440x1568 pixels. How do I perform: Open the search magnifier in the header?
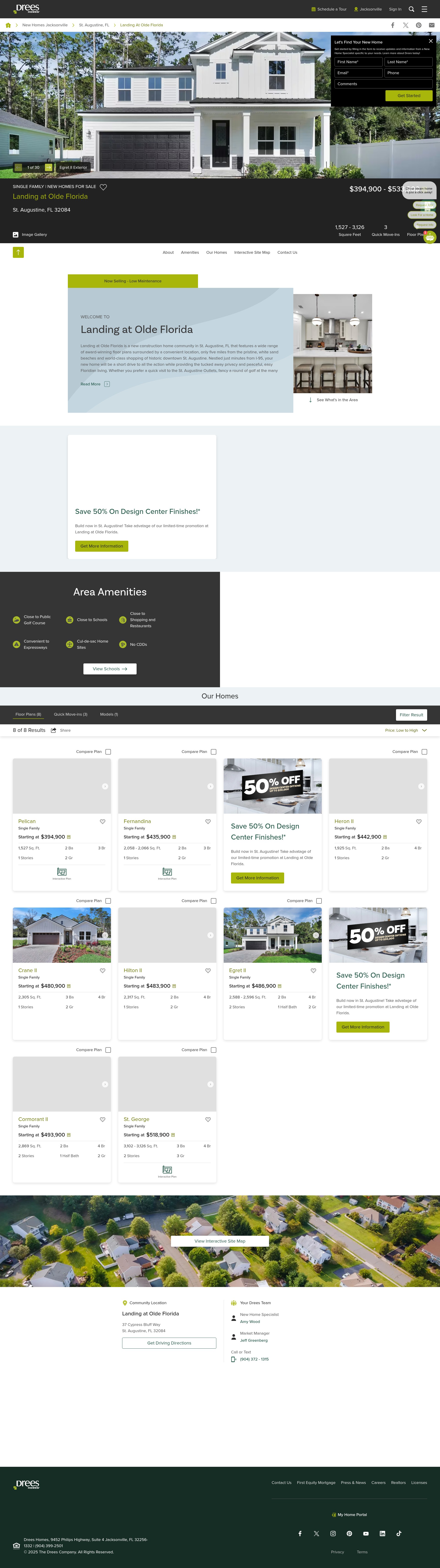point(411,9)
